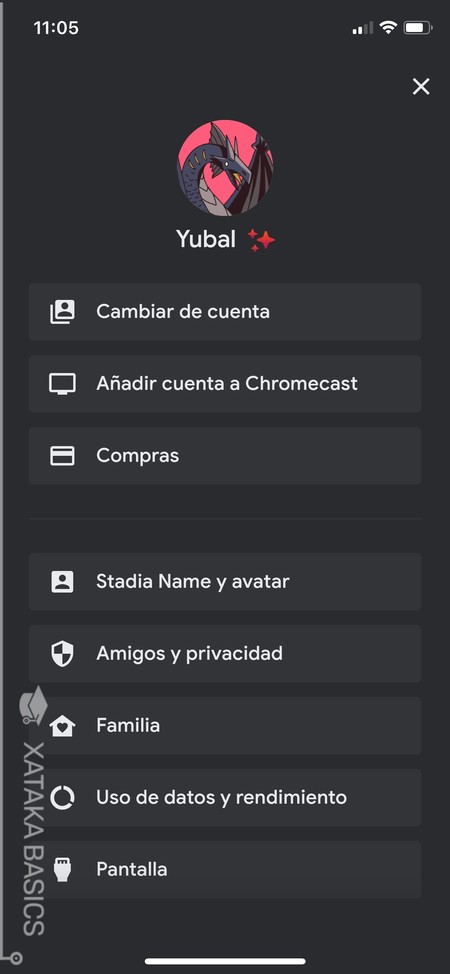Open Uso de datos y rendimiento
The image size is (450, 974).
point(225,798)
